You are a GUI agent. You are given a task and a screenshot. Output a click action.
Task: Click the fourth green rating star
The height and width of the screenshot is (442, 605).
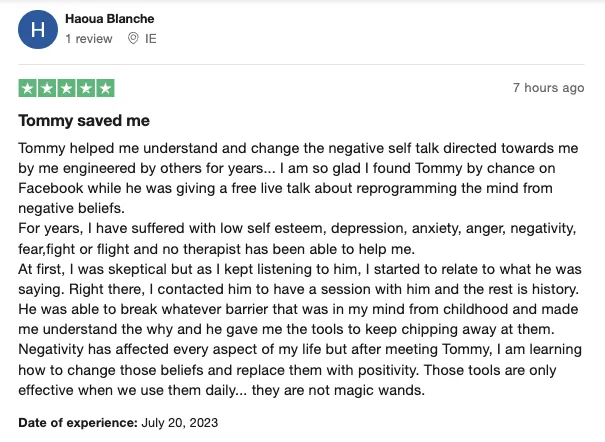tap(86, 88)
